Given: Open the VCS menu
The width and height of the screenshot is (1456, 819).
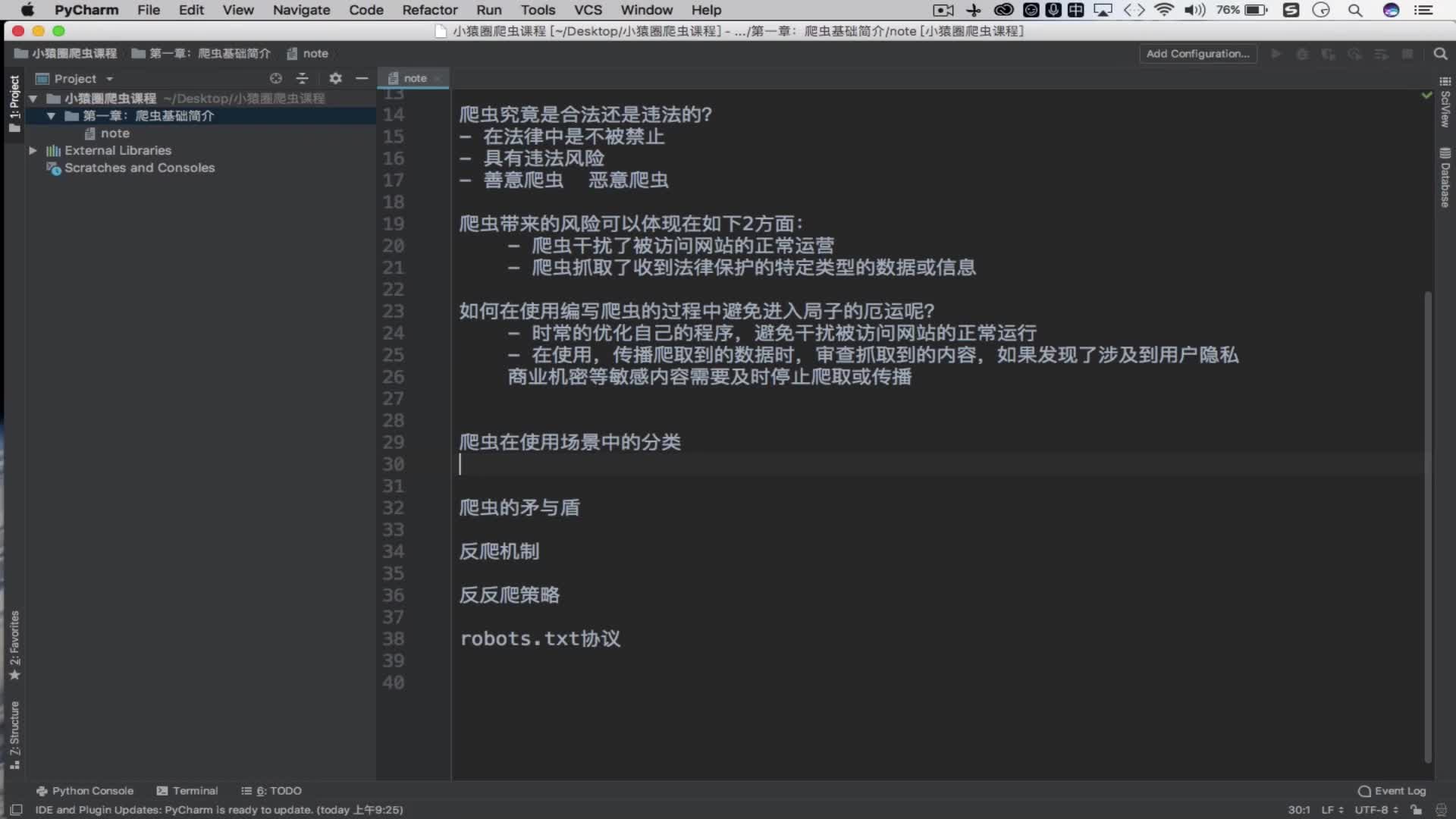Looking at the screenshot, I should [588, 10].
